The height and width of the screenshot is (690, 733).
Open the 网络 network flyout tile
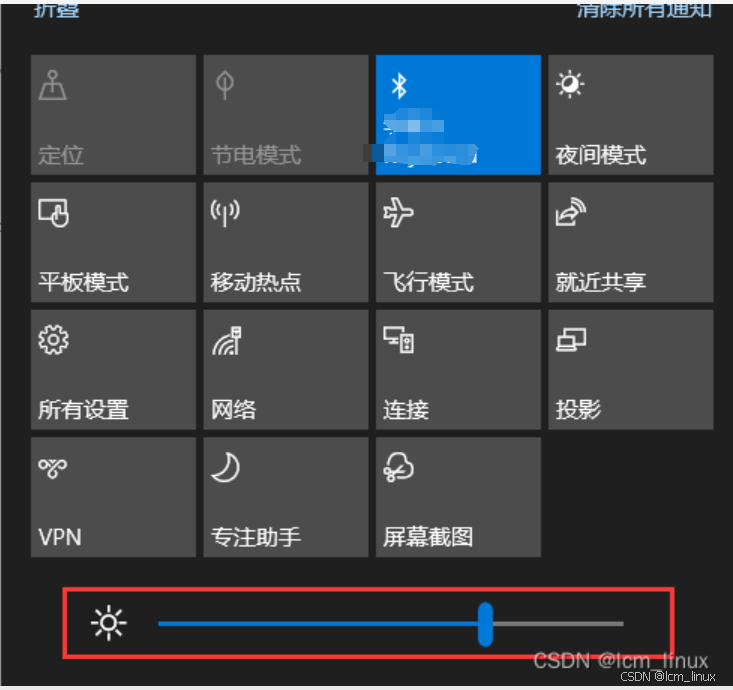tap(286, 369)
